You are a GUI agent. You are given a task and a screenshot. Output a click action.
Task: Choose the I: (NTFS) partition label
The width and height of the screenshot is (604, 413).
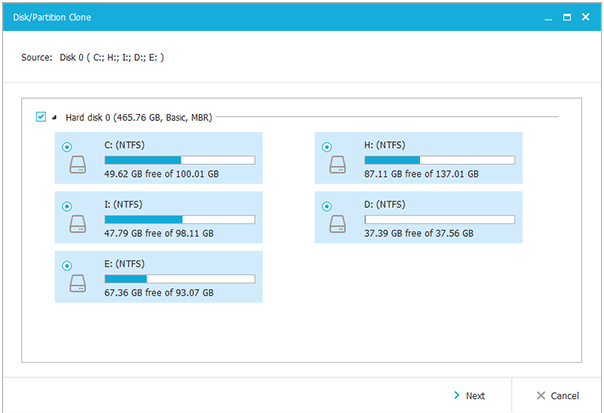126,204
